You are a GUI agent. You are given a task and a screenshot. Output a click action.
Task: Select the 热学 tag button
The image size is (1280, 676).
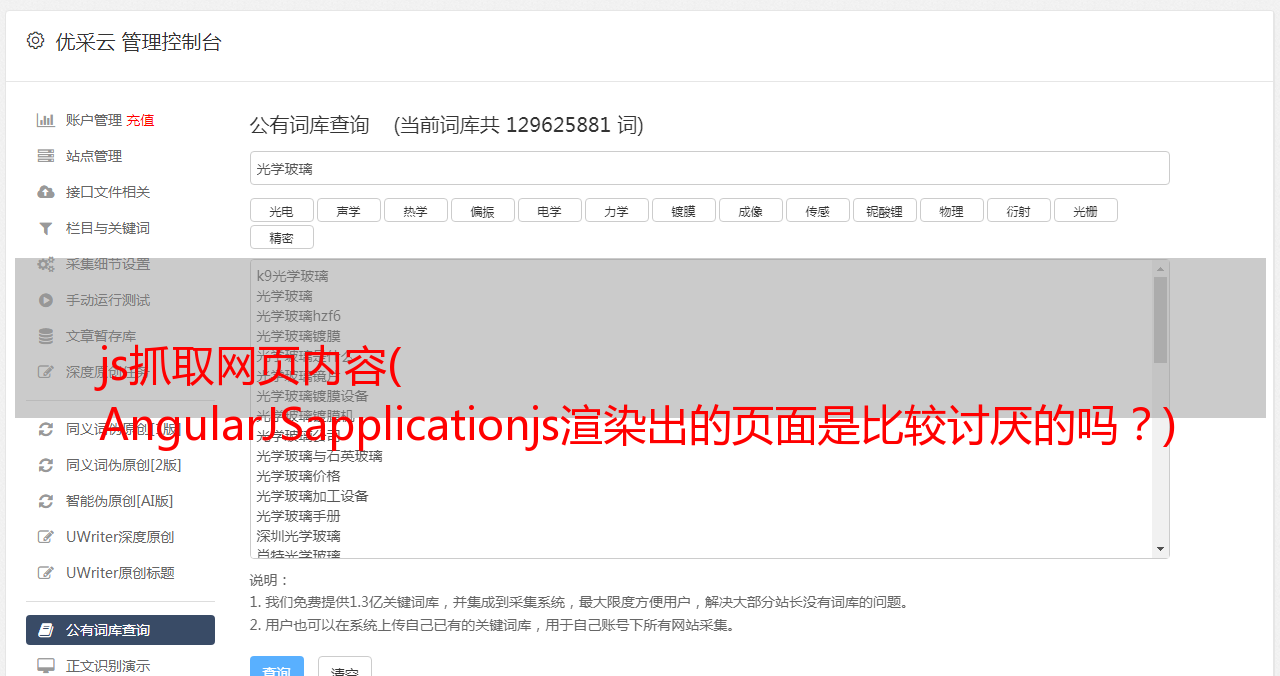tap(415, 210)
